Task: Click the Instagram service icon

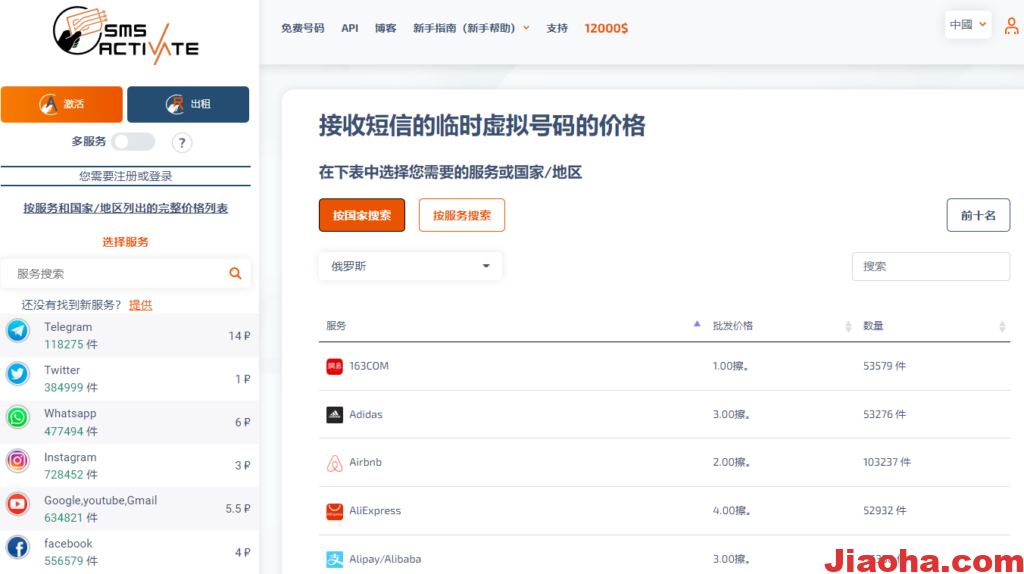Action: (x=18, y=460)
